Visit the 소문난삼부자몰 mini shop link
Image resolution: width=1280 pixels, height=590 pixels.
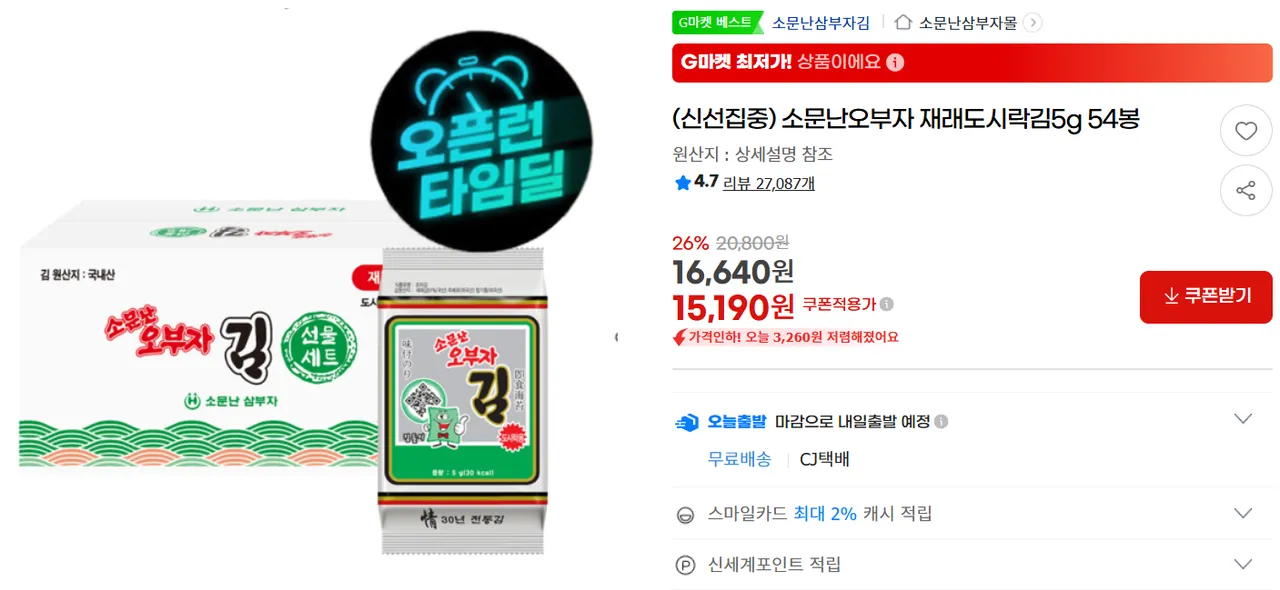coord(968,22)
